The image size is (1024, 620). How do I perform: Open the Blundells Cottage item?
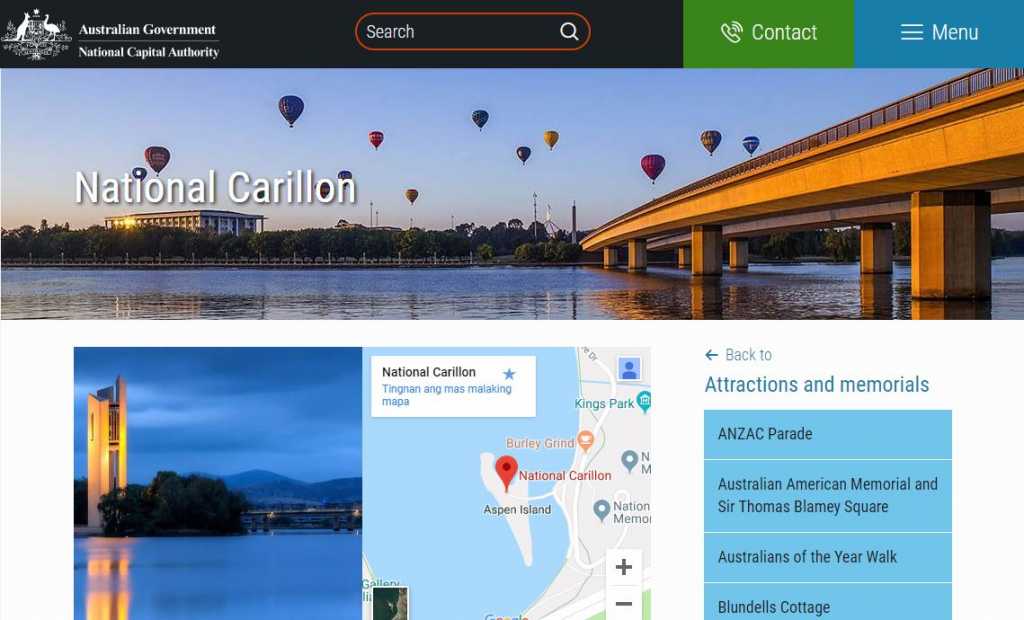click(827, 604)
